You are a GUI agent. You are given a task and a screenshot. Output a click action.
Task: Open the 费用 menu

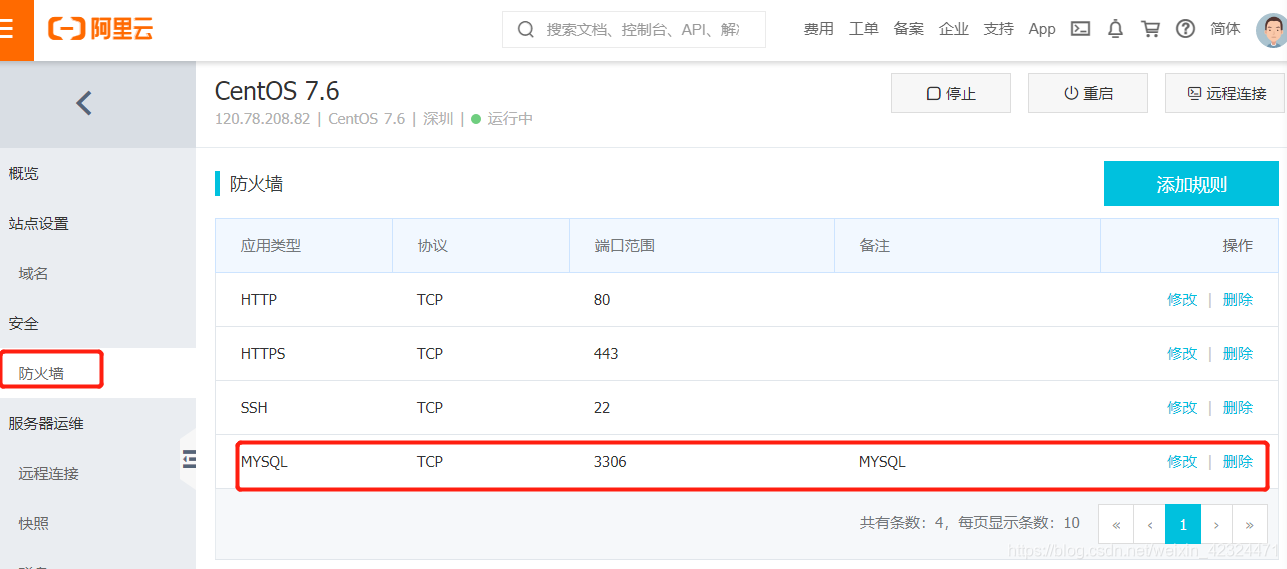(x=818, y=29)
